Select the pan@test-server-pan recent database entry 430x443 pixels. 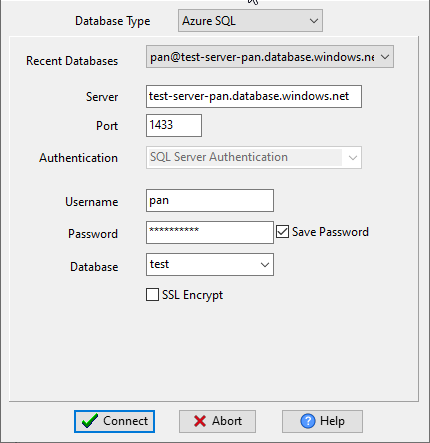pyautogui.click(x=262, y=57)
